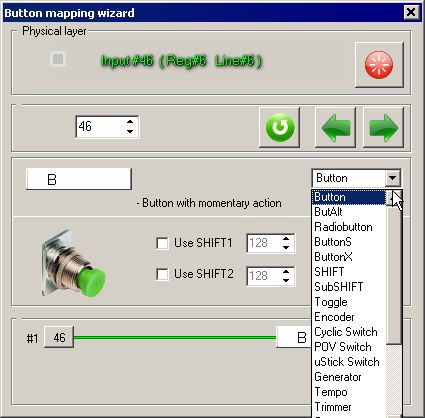425x418 pixels.
Task: Click the large B logical button field
Action: [x=79, y=179]
